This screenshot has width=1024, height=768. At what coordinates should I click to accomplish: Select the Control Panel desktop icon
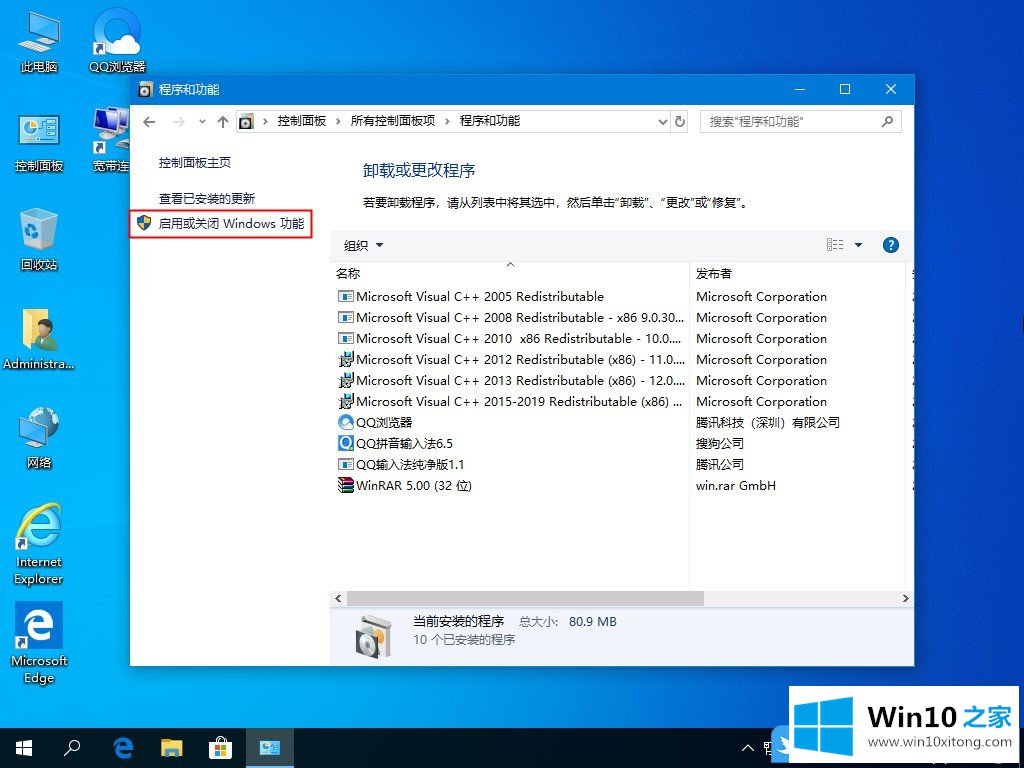point(39,142)
